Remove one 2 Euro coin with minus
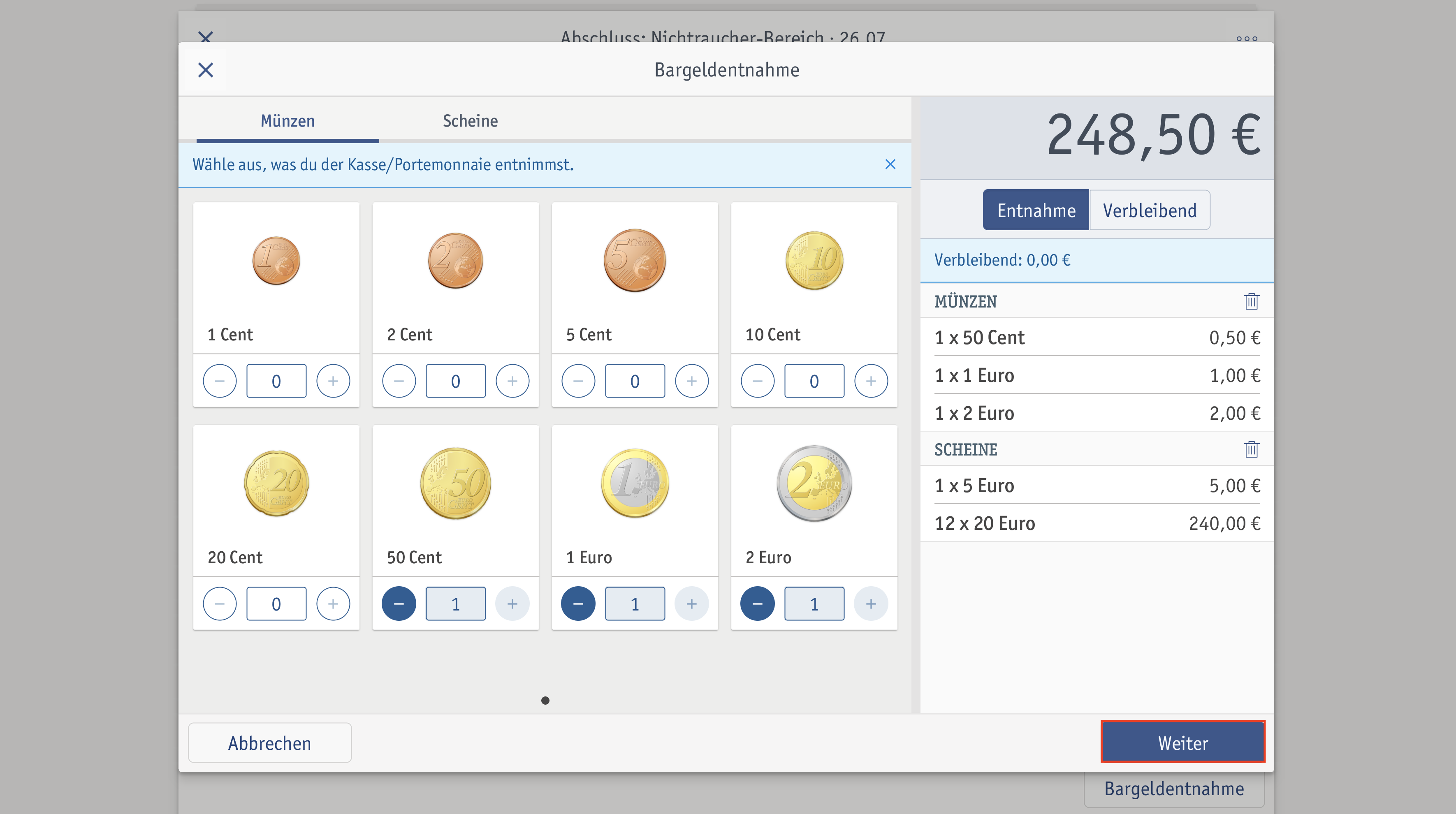Screen dimensions: 1456x814 (757, 604)
